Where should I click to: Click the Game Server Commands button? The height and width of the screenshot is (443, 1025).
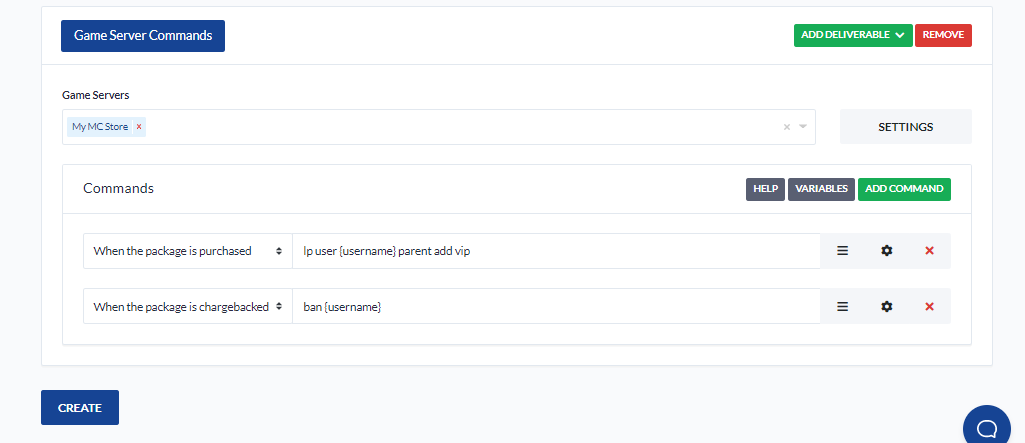pyautogui.click(x=143, y=35)
